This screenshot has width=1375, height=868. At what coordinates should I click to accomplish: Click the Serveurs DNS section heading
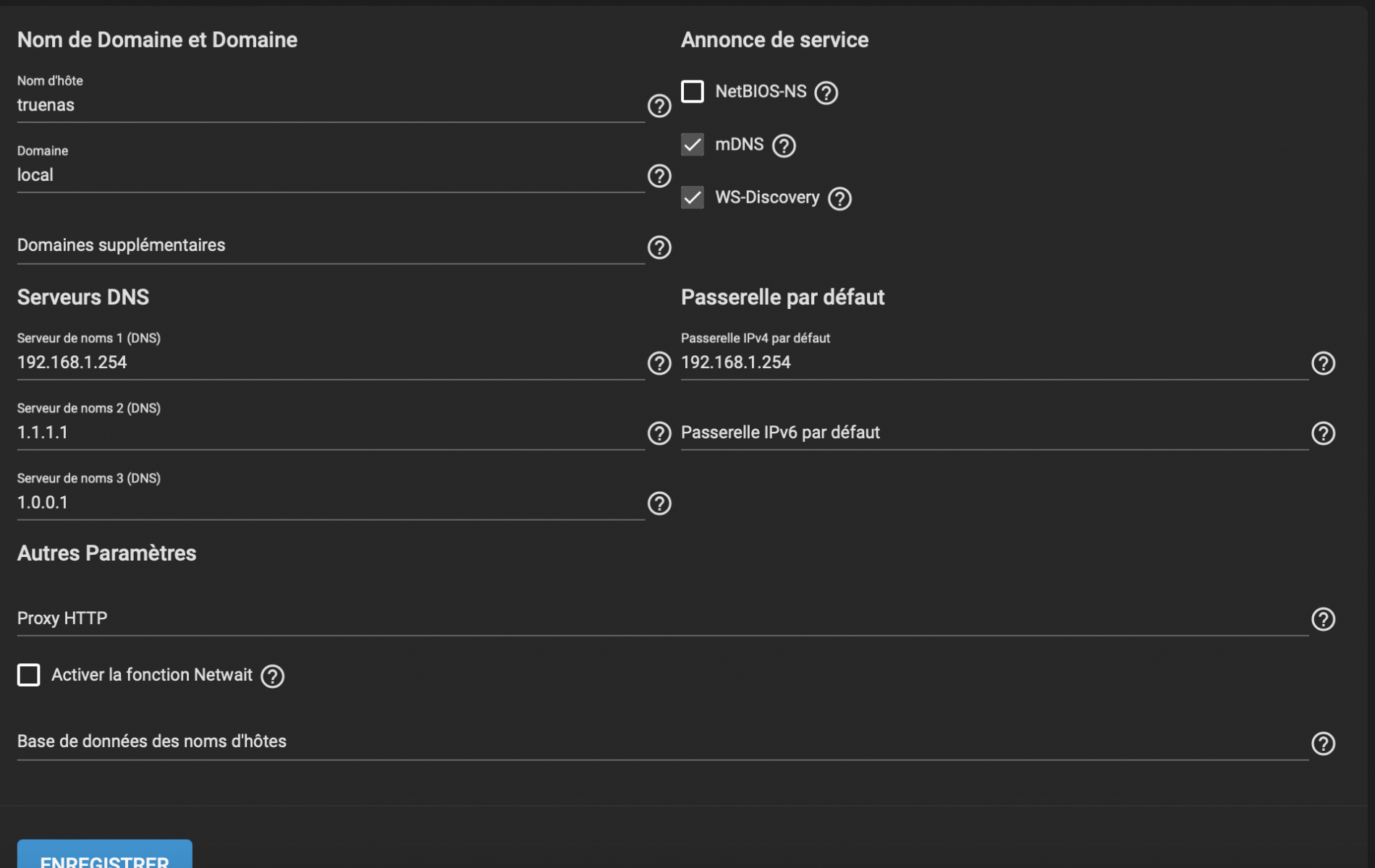tap(83, 297)
